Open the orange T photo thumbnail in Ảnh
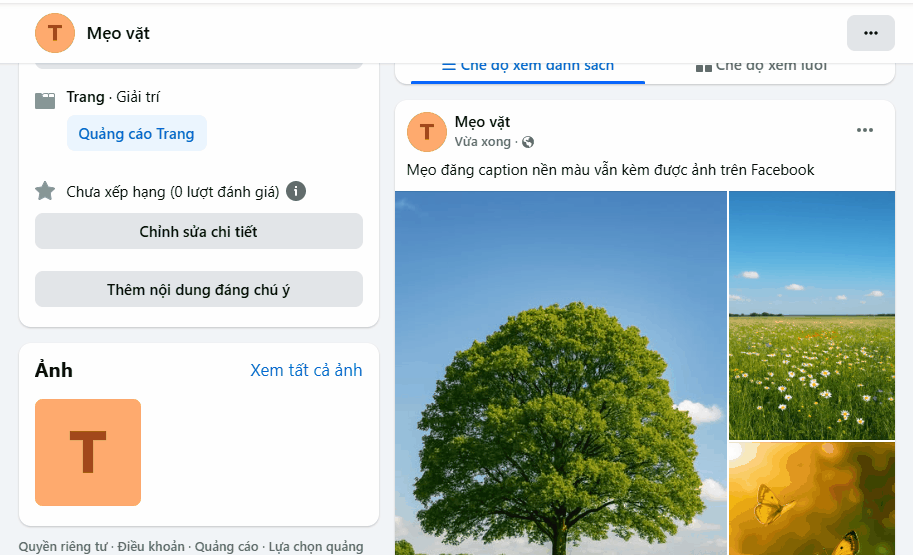 tap(88, 453)
